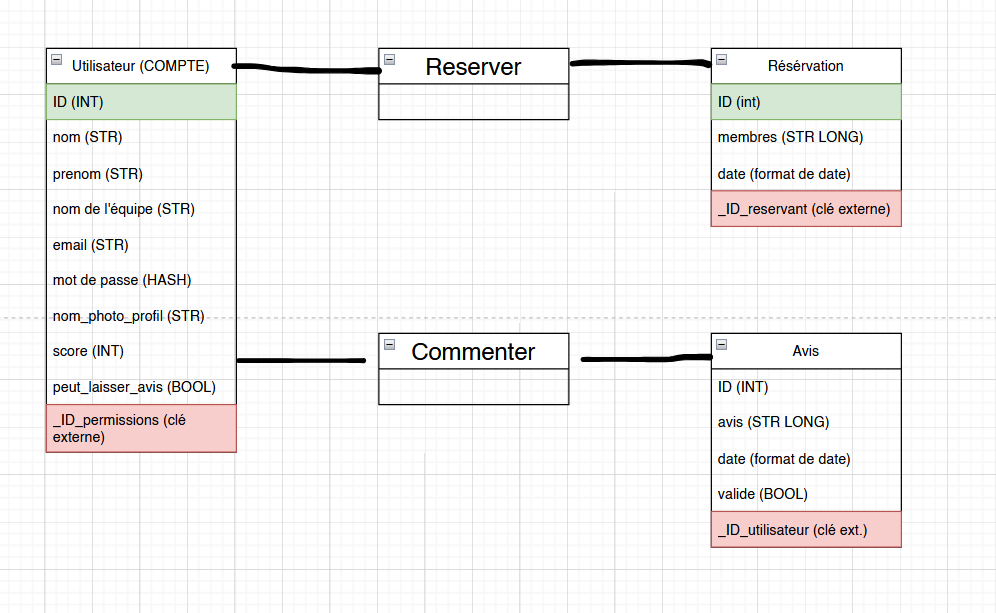
Task: Select the line connecting Utilisateur and Reserver
Action: pyautogui.click(x=307, y=69)
